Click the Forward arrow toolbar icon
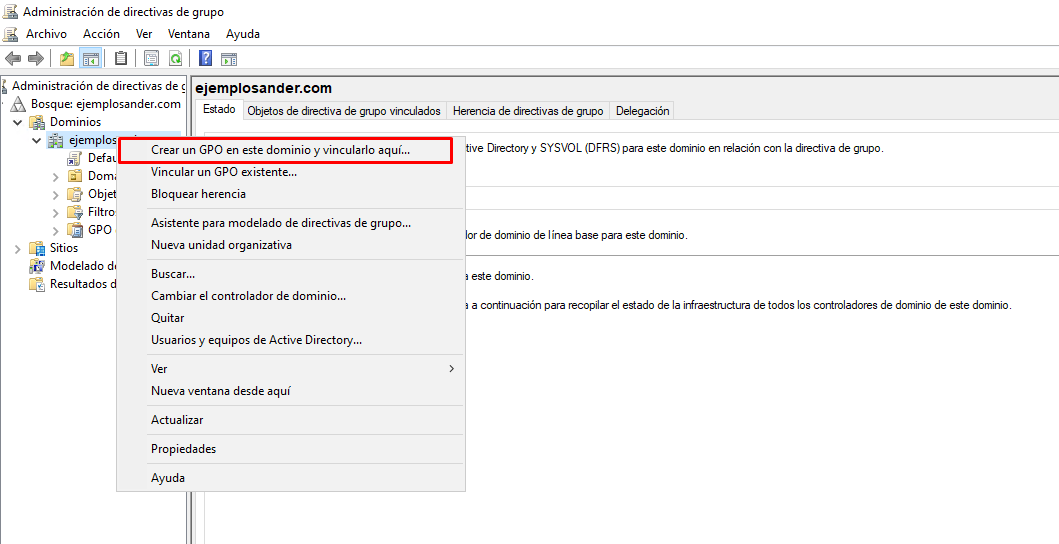This screenshot has height=544, width=1059. click(35, 59)
